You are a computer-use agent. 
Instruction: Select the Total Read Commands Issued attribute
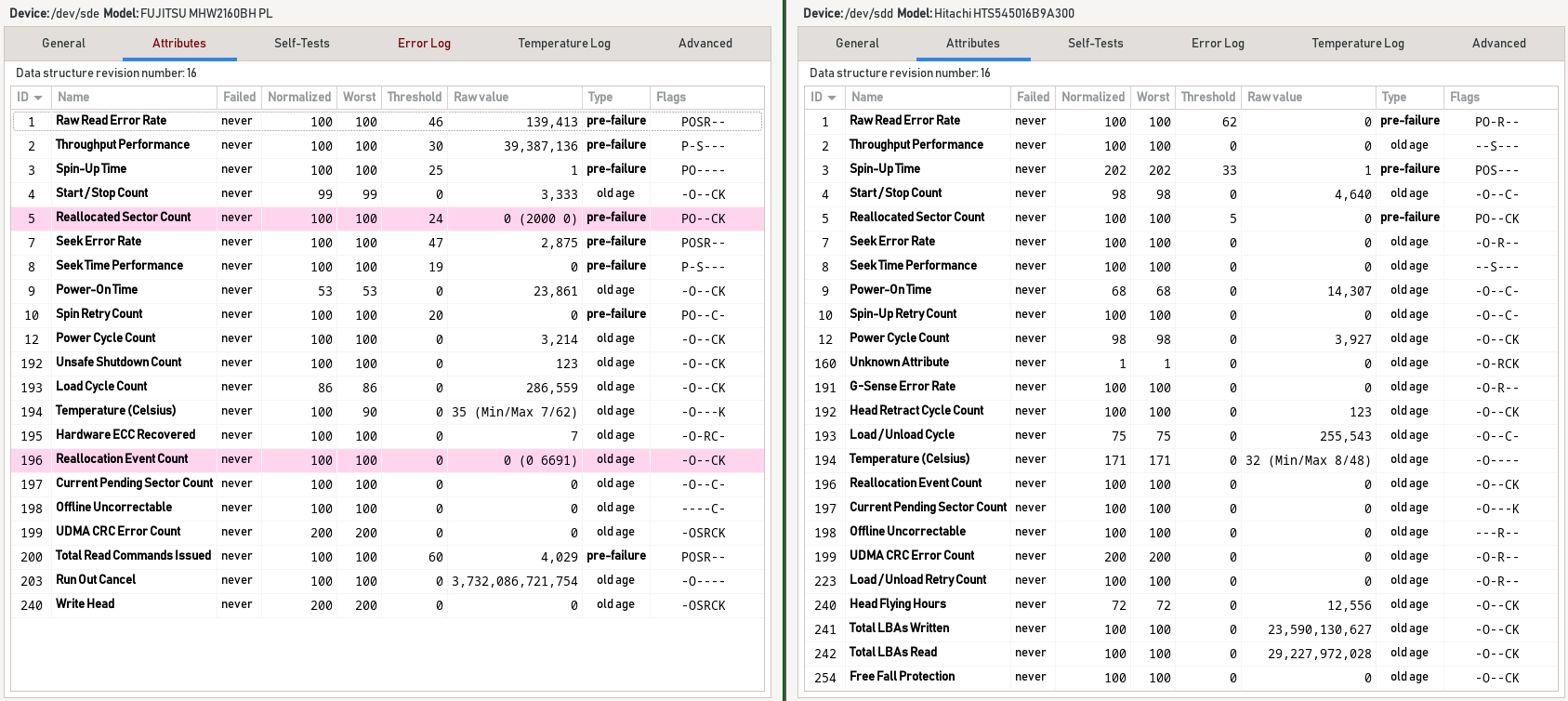point(133,556)
